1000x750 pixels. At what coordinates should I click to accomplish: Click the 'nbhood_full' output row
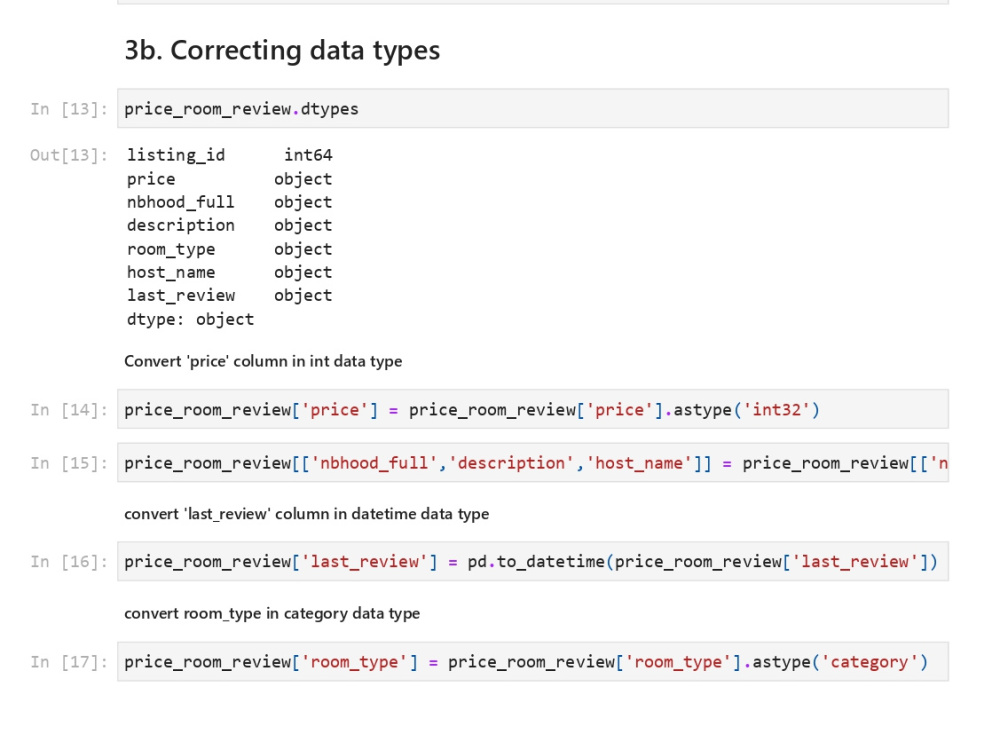point(230,202)
